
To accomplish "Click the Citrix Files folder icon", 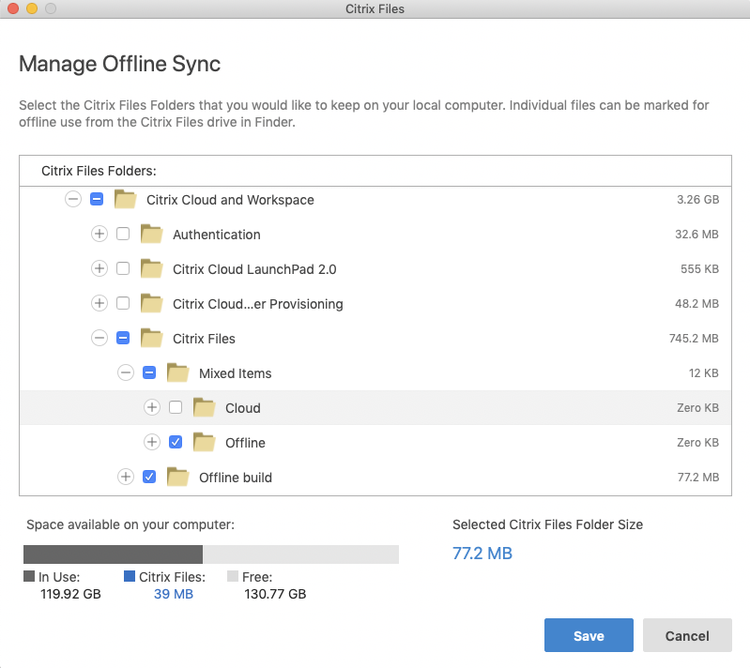I will tap(152, 338).
